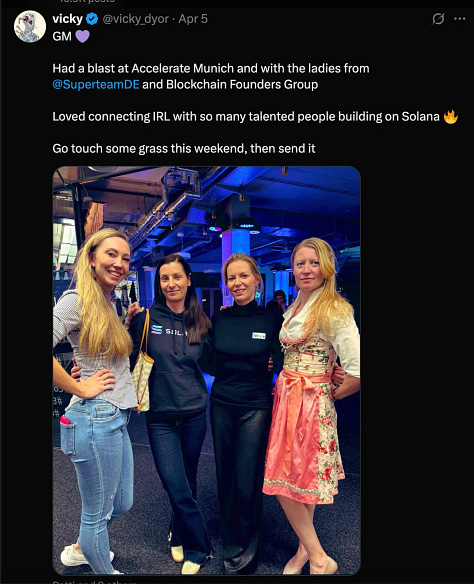474x584 pixels.
Task: Open vicky's profile avatar picture
Action: pyautogui.click(x=30, y=26)
